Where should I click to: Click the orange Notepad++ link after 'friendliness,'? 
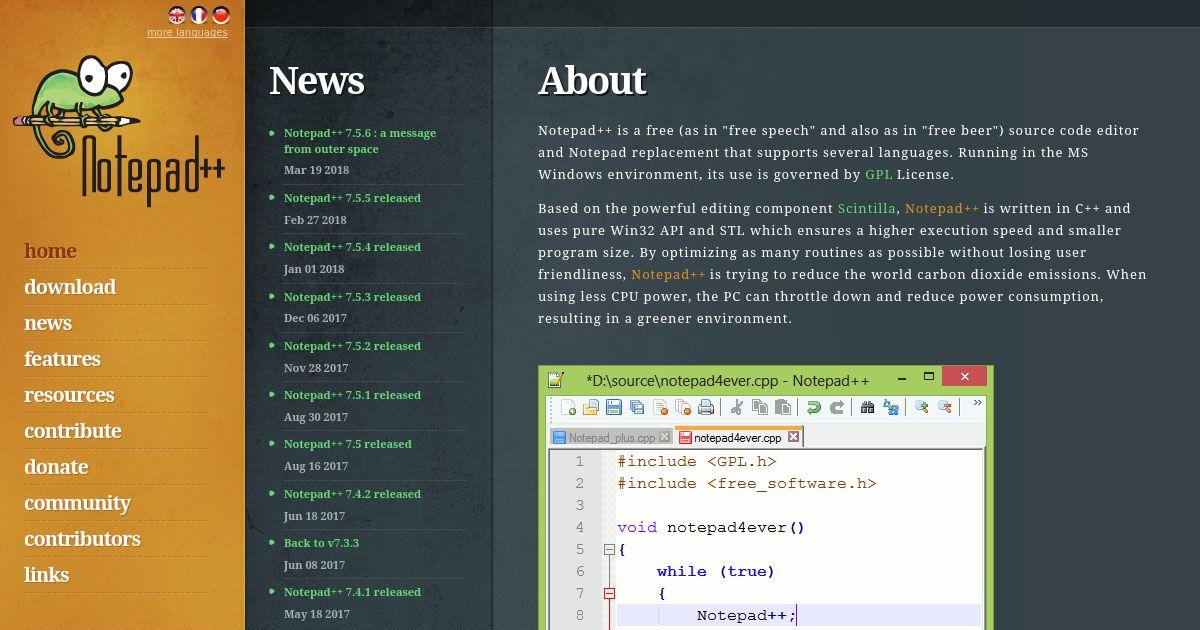pyautogui.click(x=668, y=275)
